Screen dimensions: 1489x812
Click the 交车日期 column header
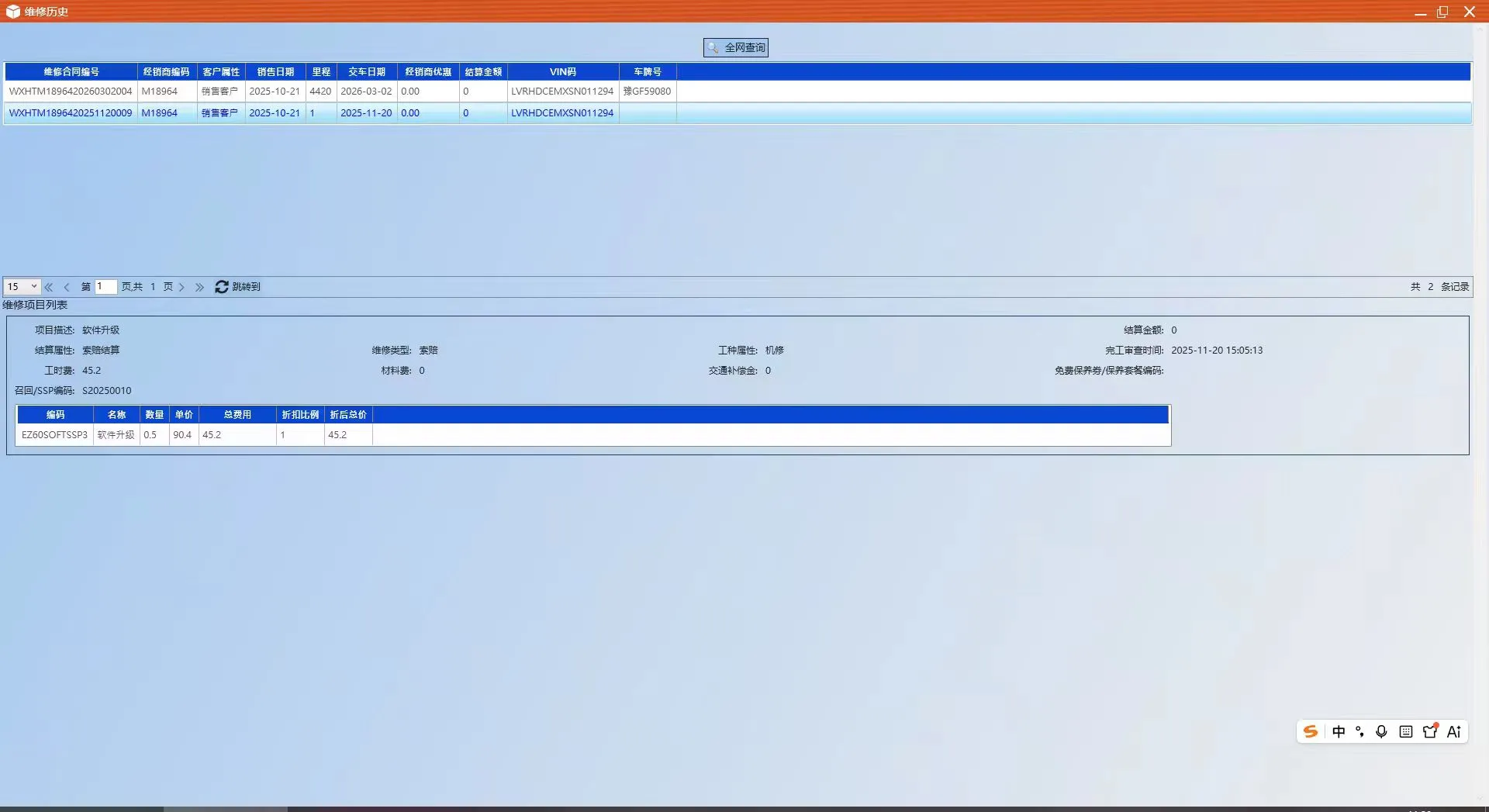(366, 72)
